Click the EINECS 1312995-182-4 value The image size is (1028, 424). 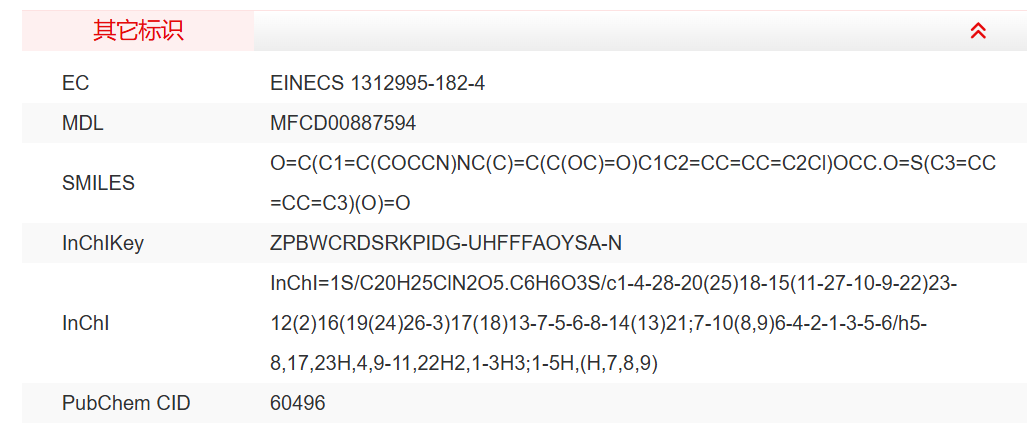click(x=377, y=83)
